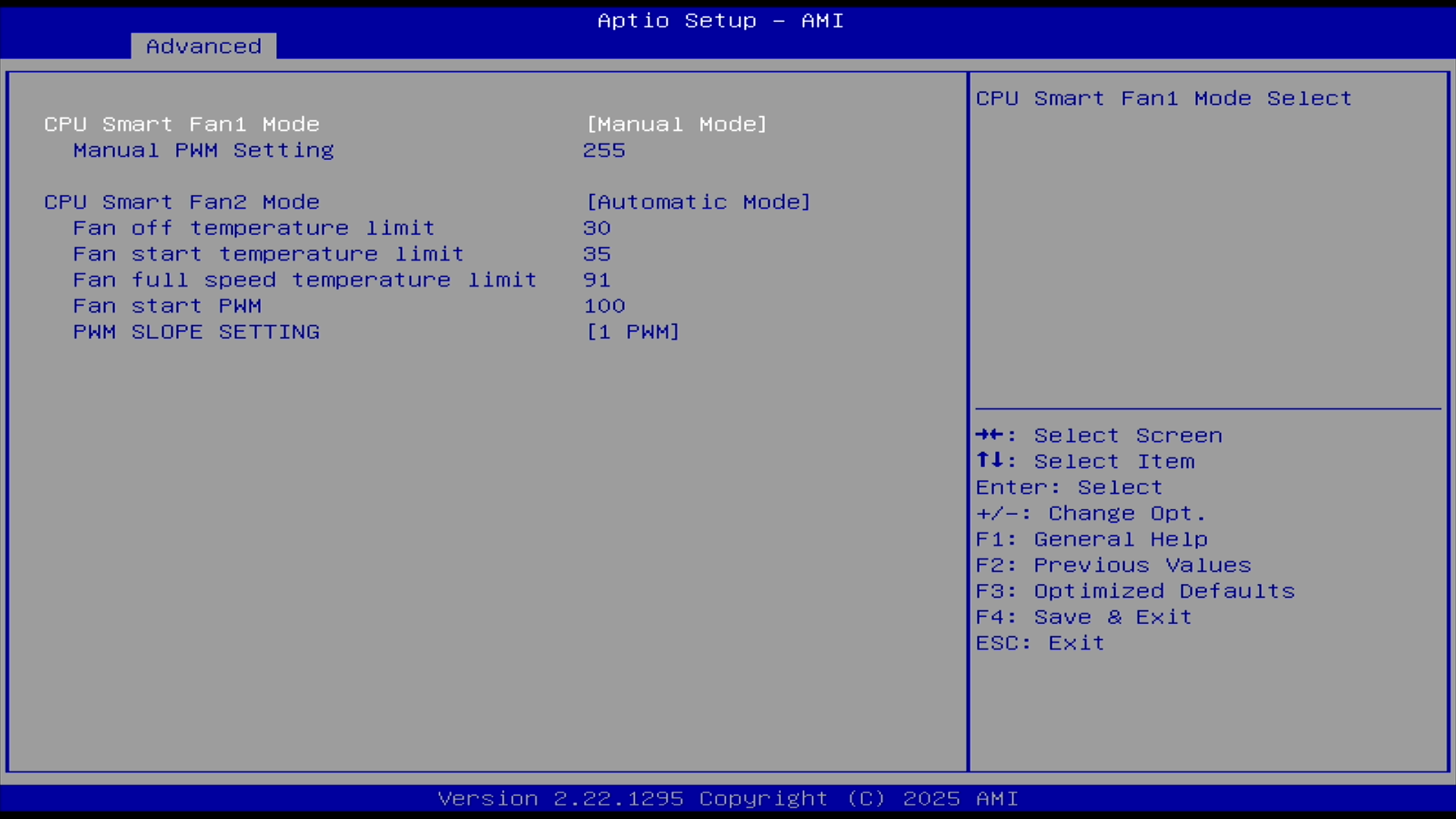Click the Aptio Setup - AMI title
The height and width of the screenshot is (819, 1456).
[720, 20]
